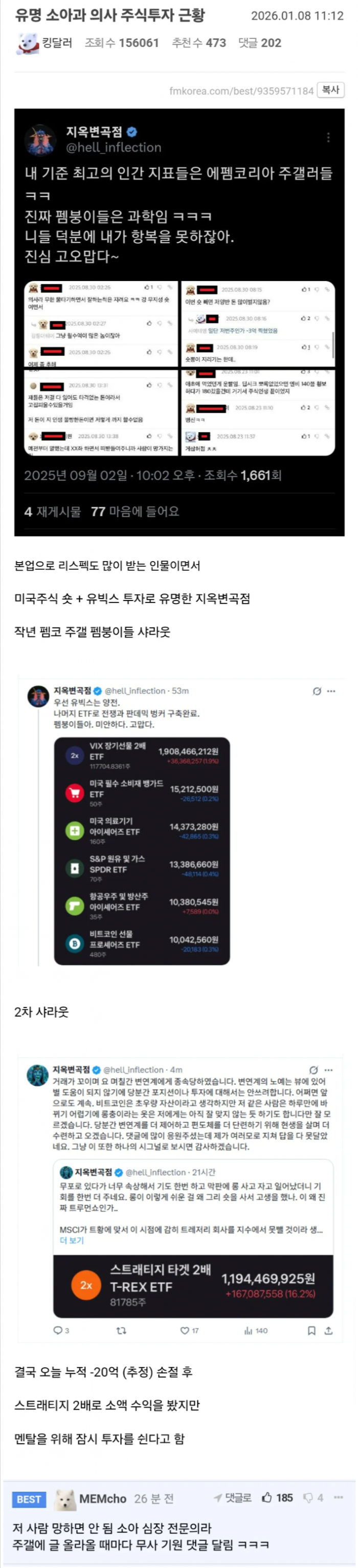Click the Grok icon on the 4m tweet
358x1568 pixels.
(314, 1069)
